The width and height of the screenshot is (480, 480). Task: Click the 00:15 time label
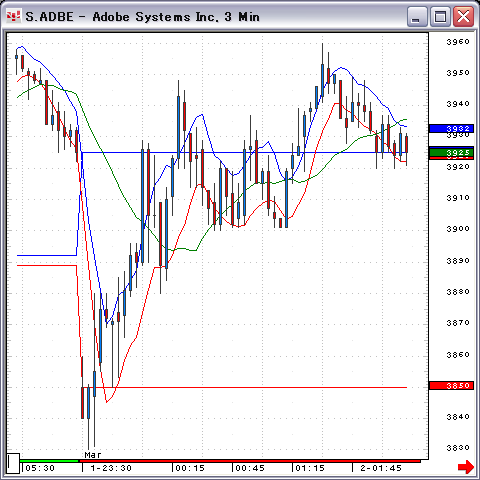pyautogui.click(x=190, y=468)
